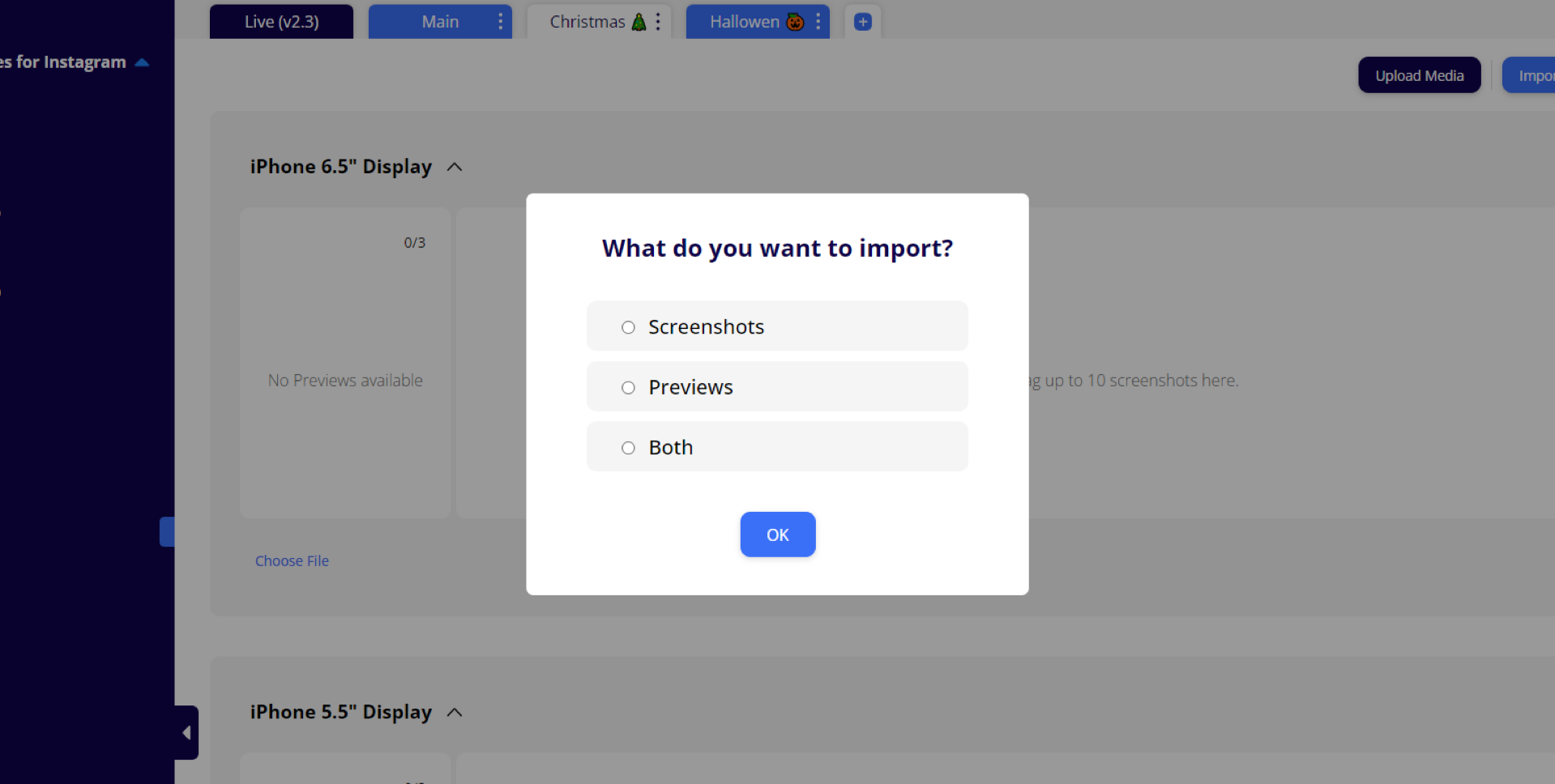Screen dimensions: 1555x784
Task: Collapse the sidebar with left arrow
Action: tap(186, 732)
